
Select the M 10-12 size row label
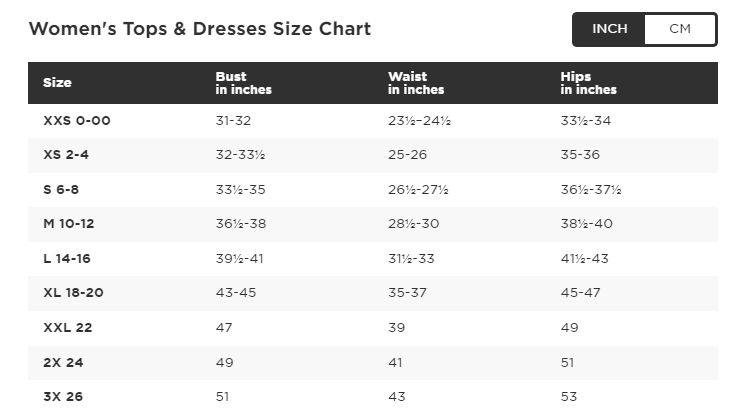point(68,224)
